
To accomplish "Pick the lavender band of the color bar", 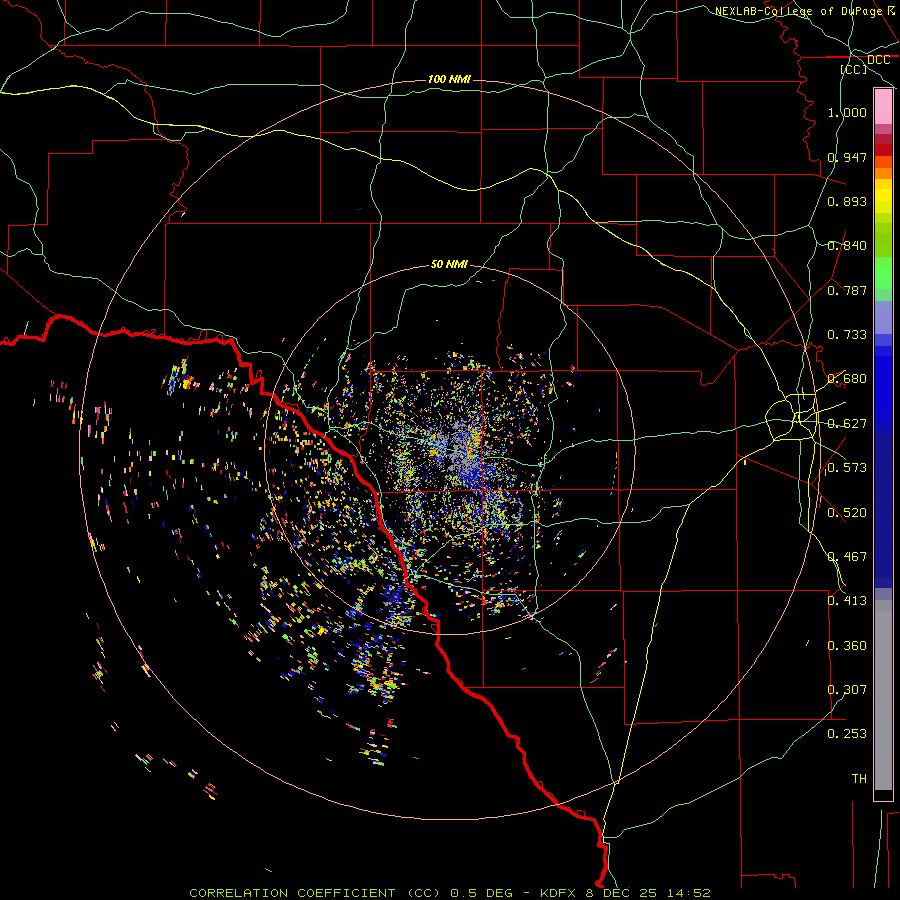I will click(883, 317).
